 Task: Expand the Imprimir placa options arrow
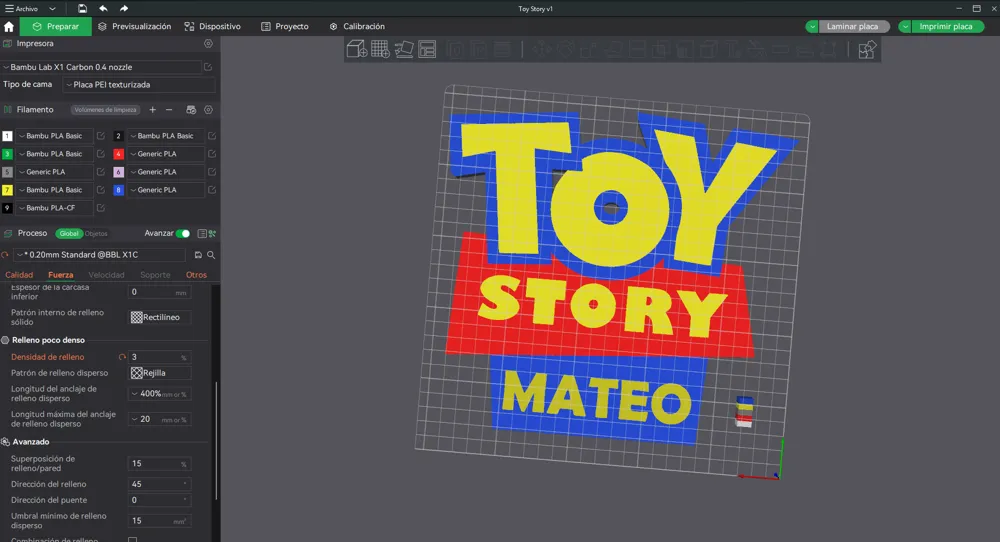click(905, 27)
